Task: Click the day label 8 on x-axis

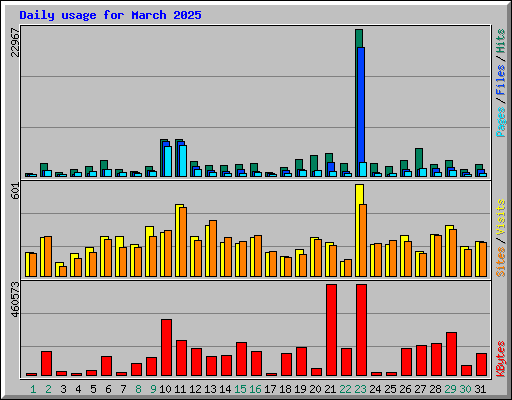Action: point(138,389)
